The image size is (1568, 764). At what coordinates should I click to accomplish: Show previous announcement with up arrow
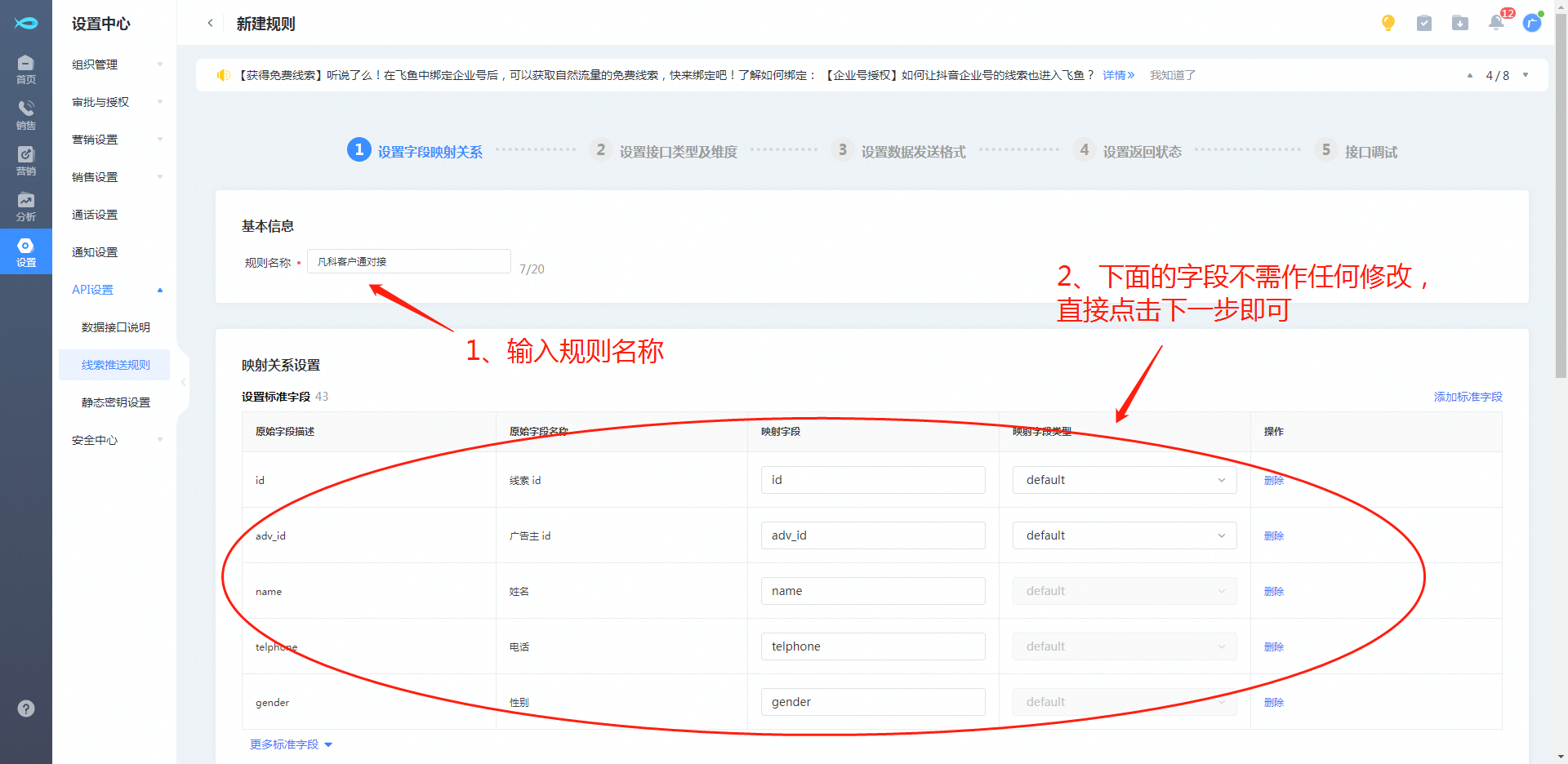[x=1469, y=75]
